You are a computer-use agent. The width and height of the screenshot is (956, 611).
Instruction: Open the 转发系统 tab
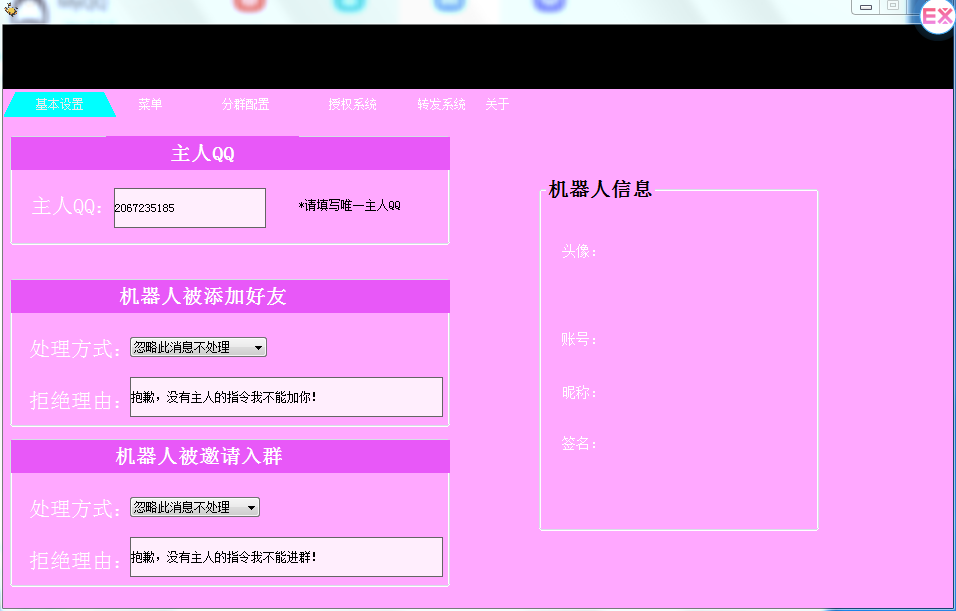tap(440, 104)
